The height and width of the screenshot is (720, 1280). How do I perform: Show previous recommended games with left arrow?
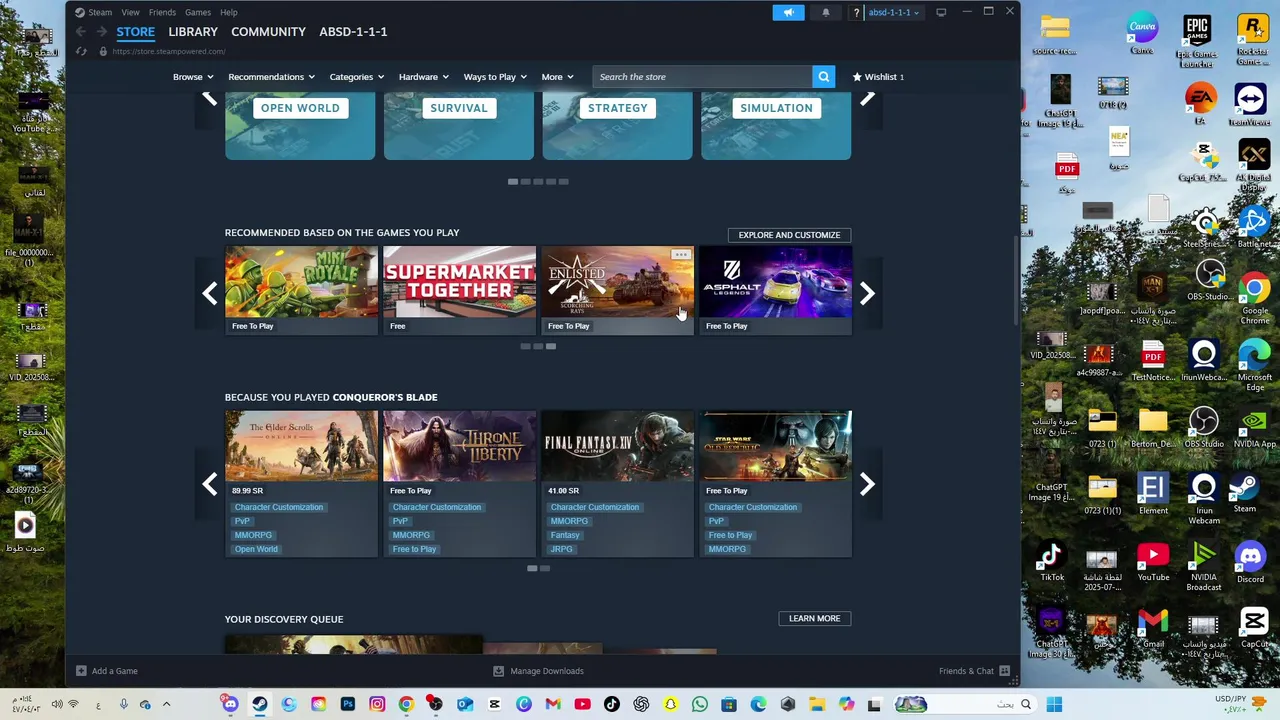click(x=209, y=293)
